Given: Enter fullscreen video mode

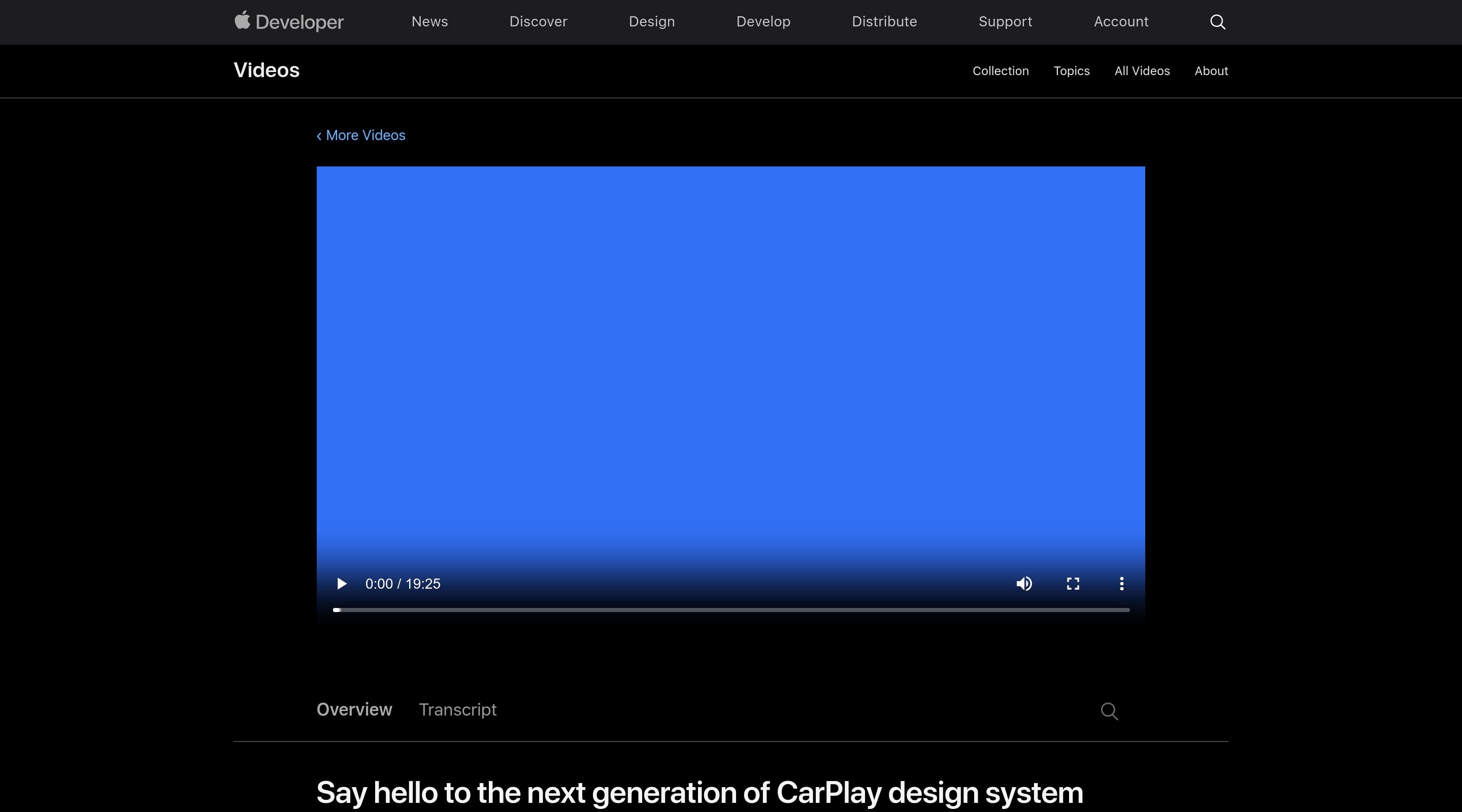Looking at the screenshot, I should point(1073,584).
